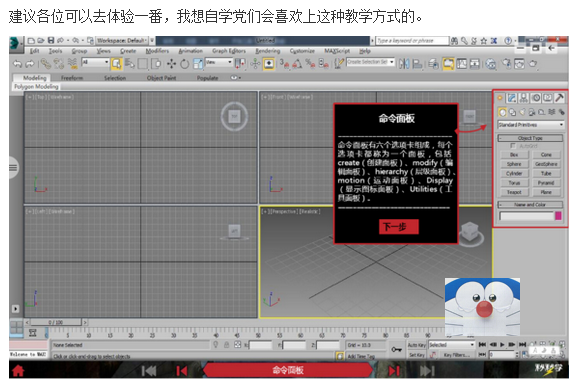Click the New Scene icon
Image resolution: width=570 pixels, height=386 pixels.
(x=31, y=41)
